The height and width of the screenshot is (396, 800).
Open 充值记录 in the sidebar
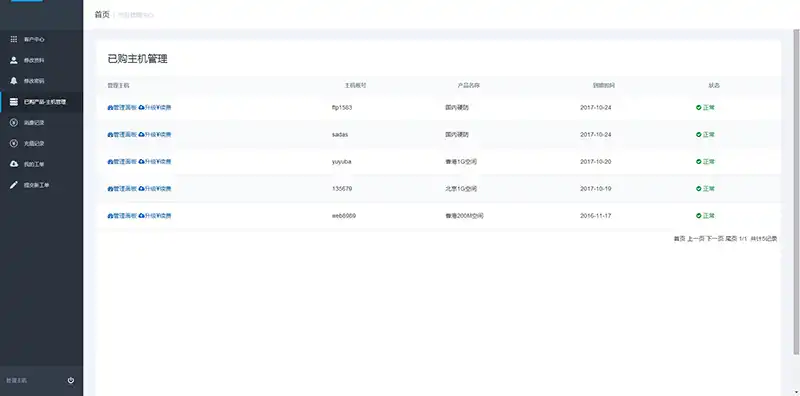click(41, 144)
